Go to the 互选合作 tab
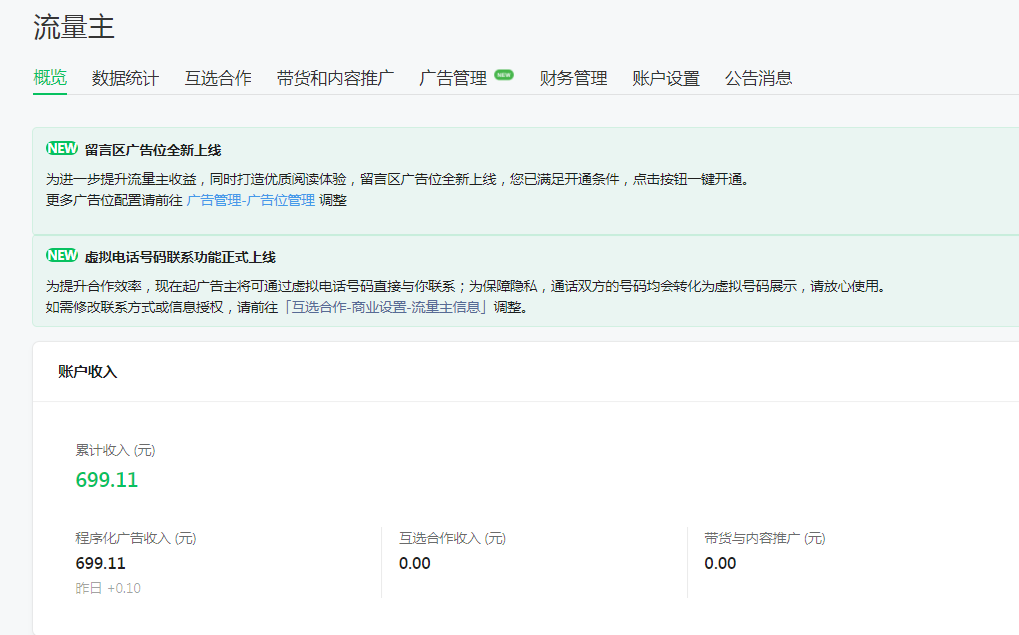The image size is (1019, 635). coord(218,78)
